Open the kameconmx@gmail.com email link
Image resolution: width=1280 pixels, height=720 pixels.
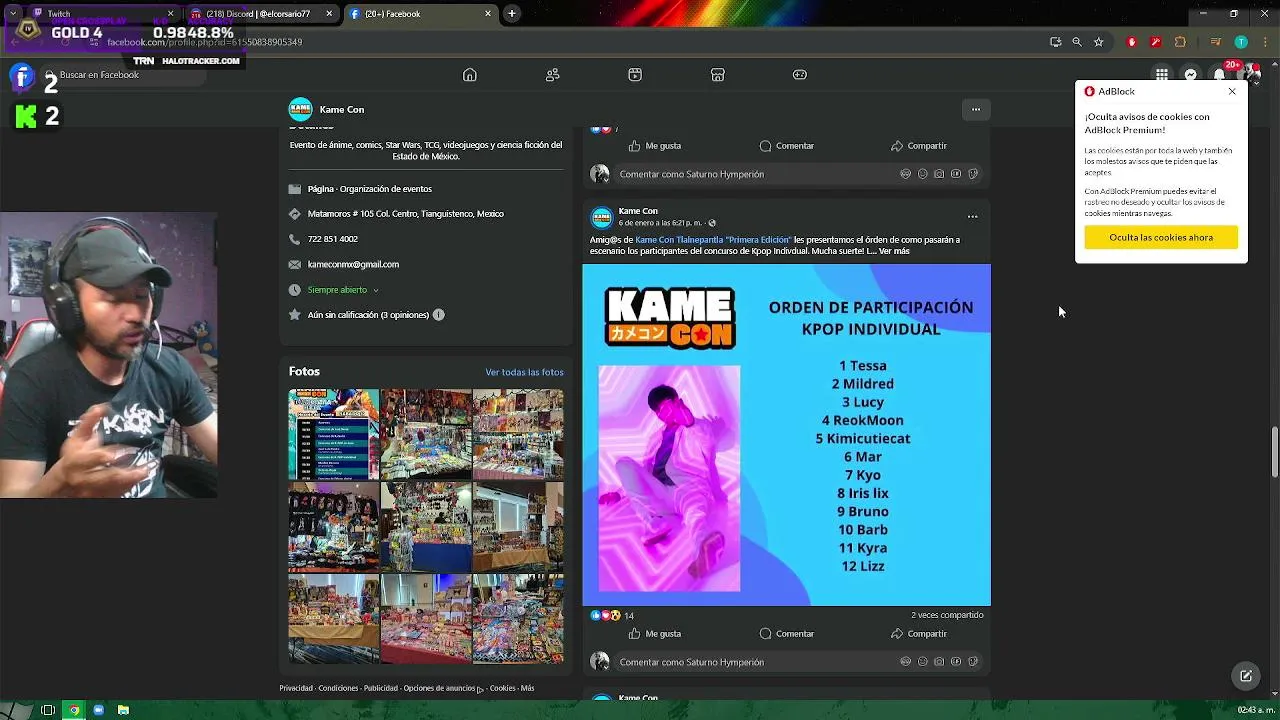click(353, 265)
